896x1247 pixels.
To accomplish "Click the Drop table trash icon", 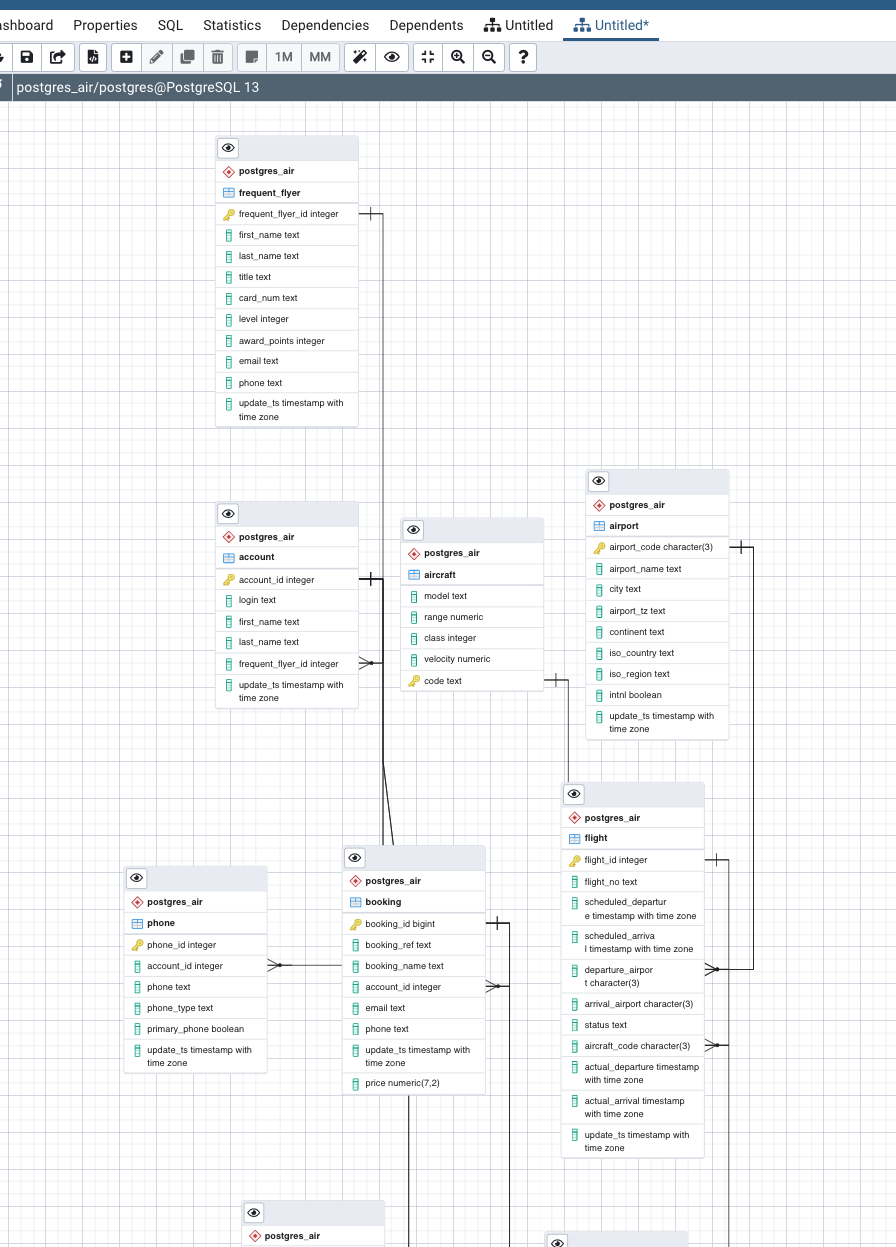I will pos(217,57).
